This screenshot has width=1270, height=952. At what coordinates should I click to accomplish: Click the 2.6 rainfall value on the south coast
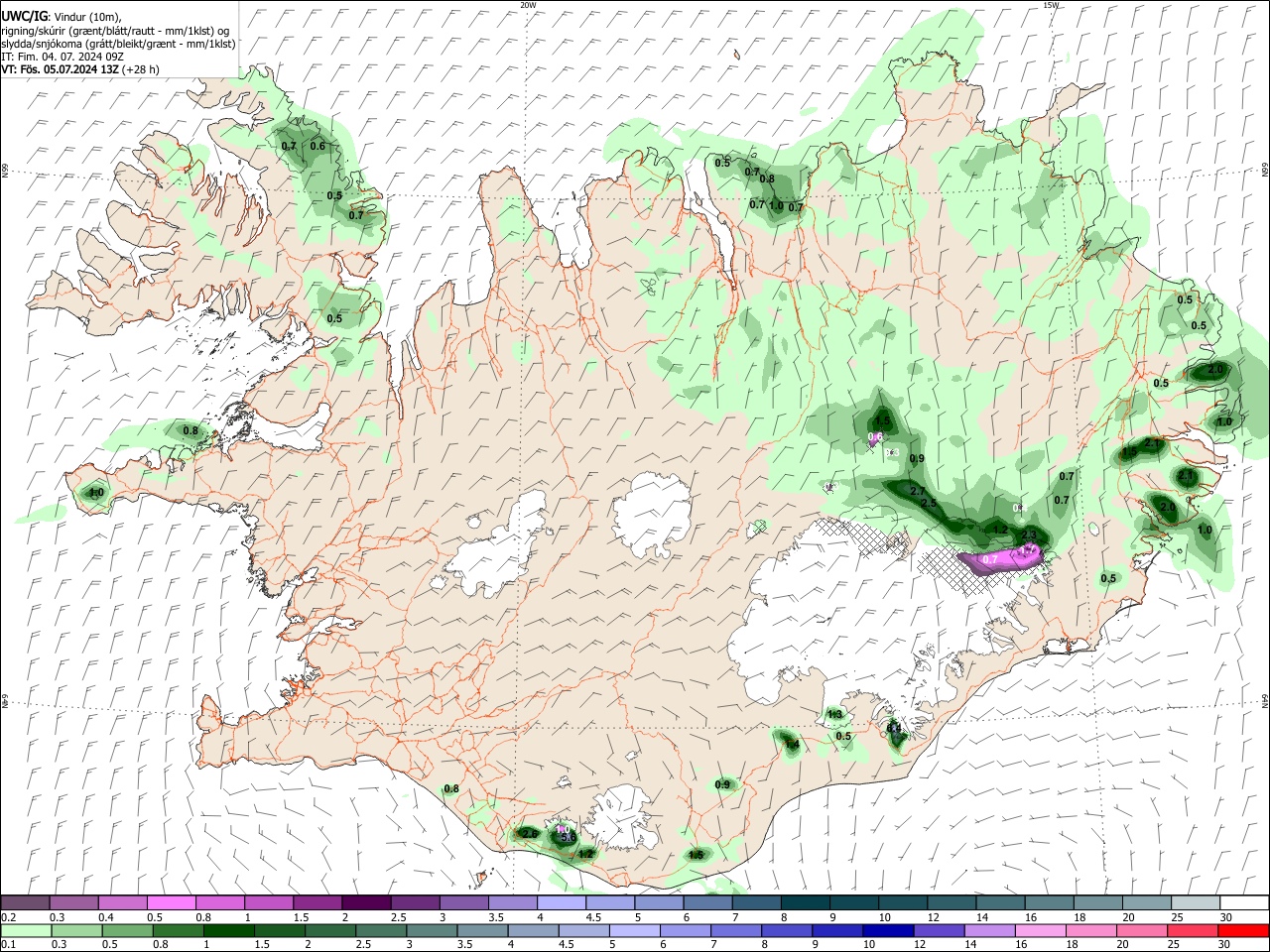click(x=529, y=834)
